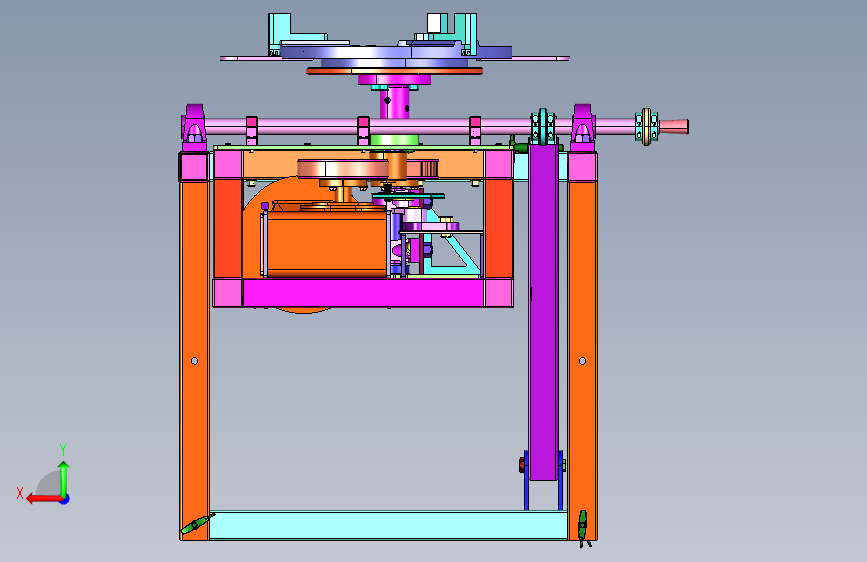
Task: Select the cyan sprocket above the purple guard
Action: (x=543, y=127)
